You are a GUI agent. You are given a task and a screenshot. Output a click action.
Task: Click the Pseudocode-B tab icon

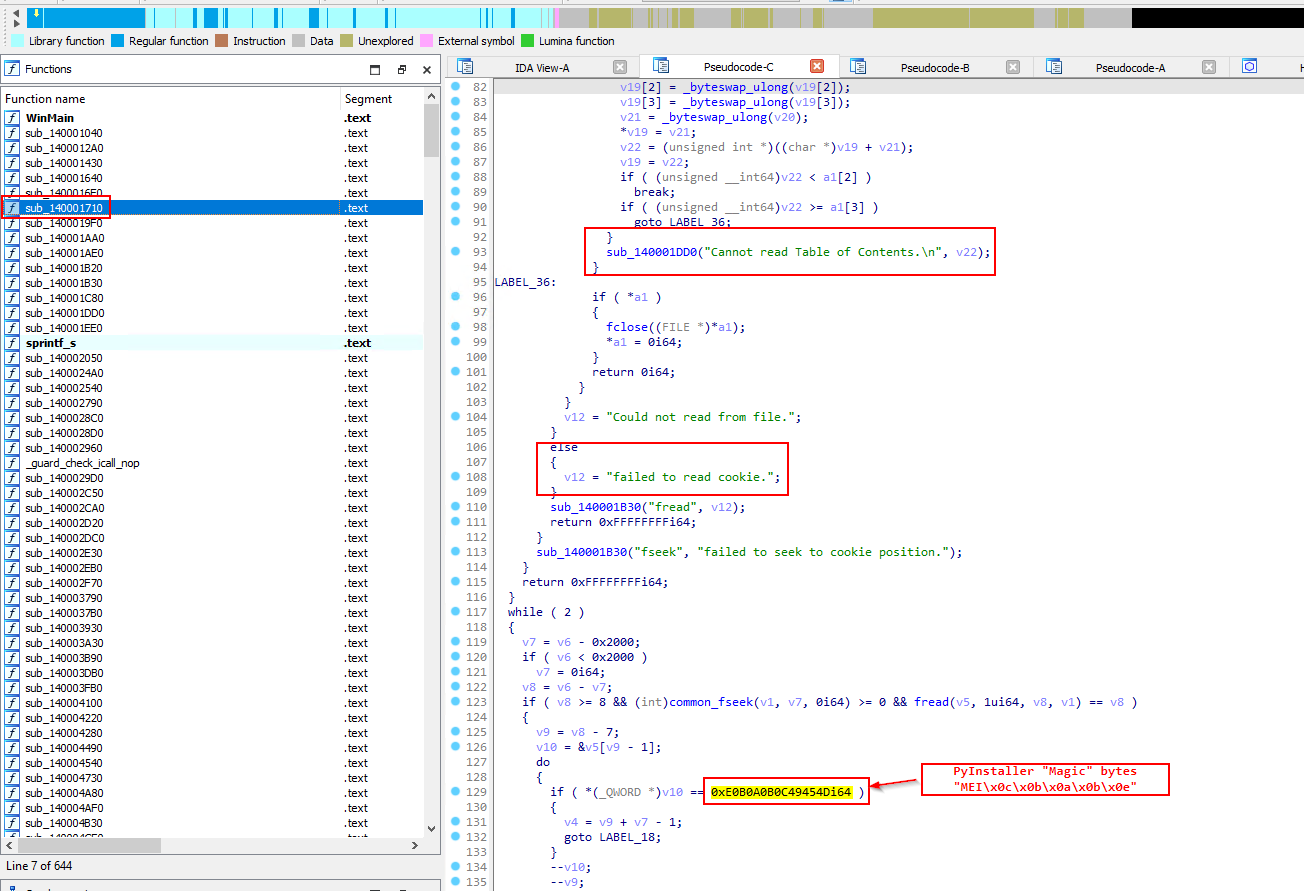858,67
